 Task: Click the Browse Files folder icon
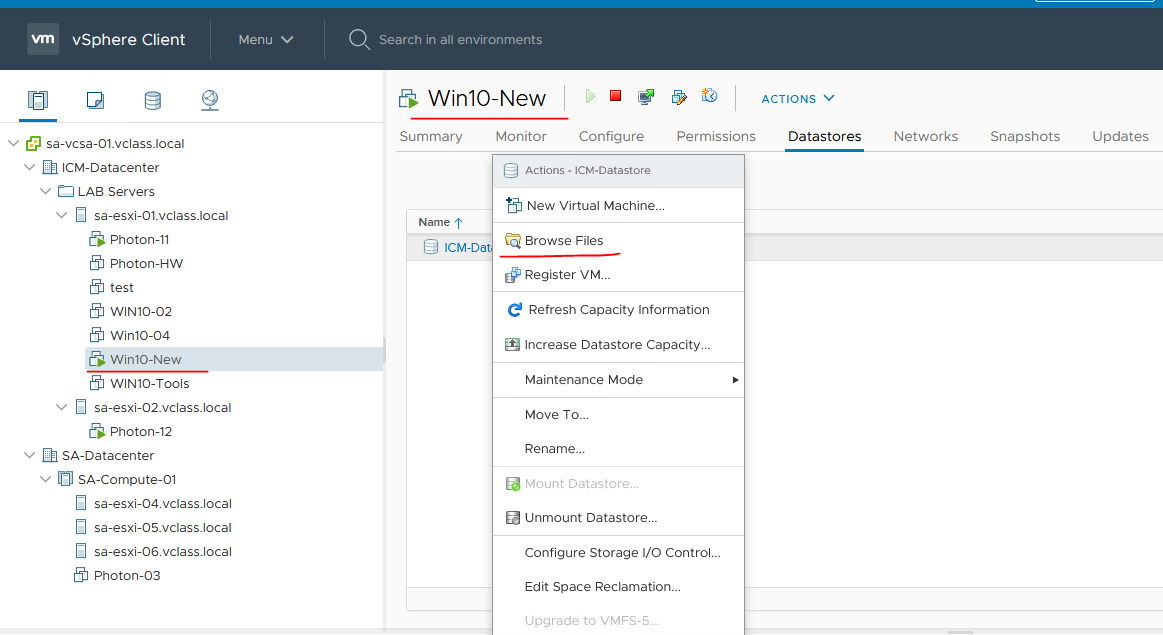click(x=513, y=240)
